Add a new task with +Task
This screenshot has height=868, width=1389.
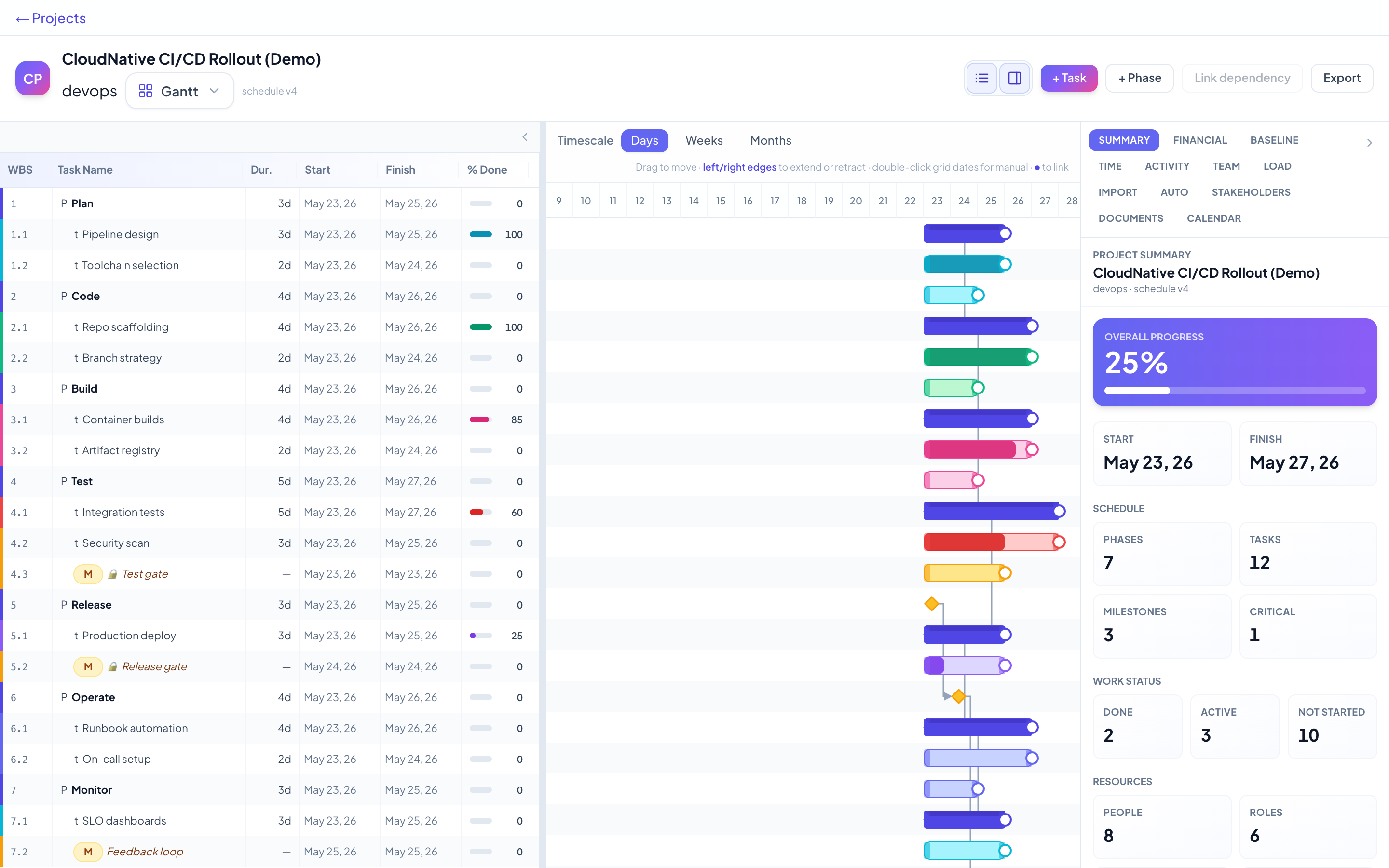pyautogui.click(x=1069, y=78)
